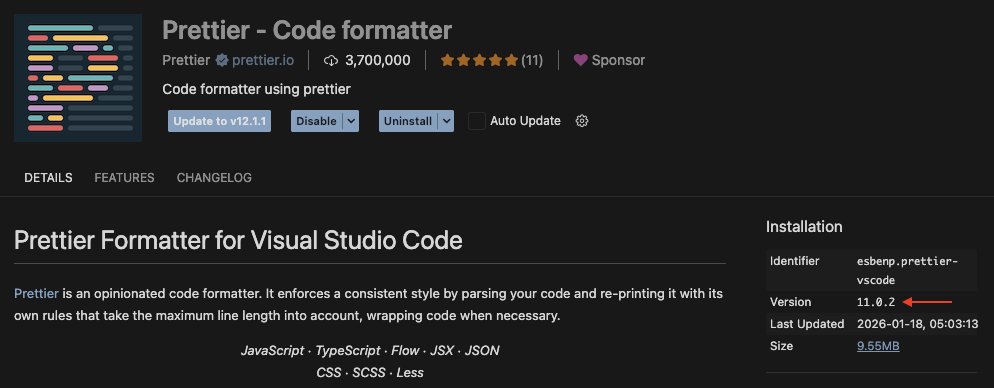Follow the Prettier link in the description
This screenshot has width=994, height=388.
pos(36,294)
